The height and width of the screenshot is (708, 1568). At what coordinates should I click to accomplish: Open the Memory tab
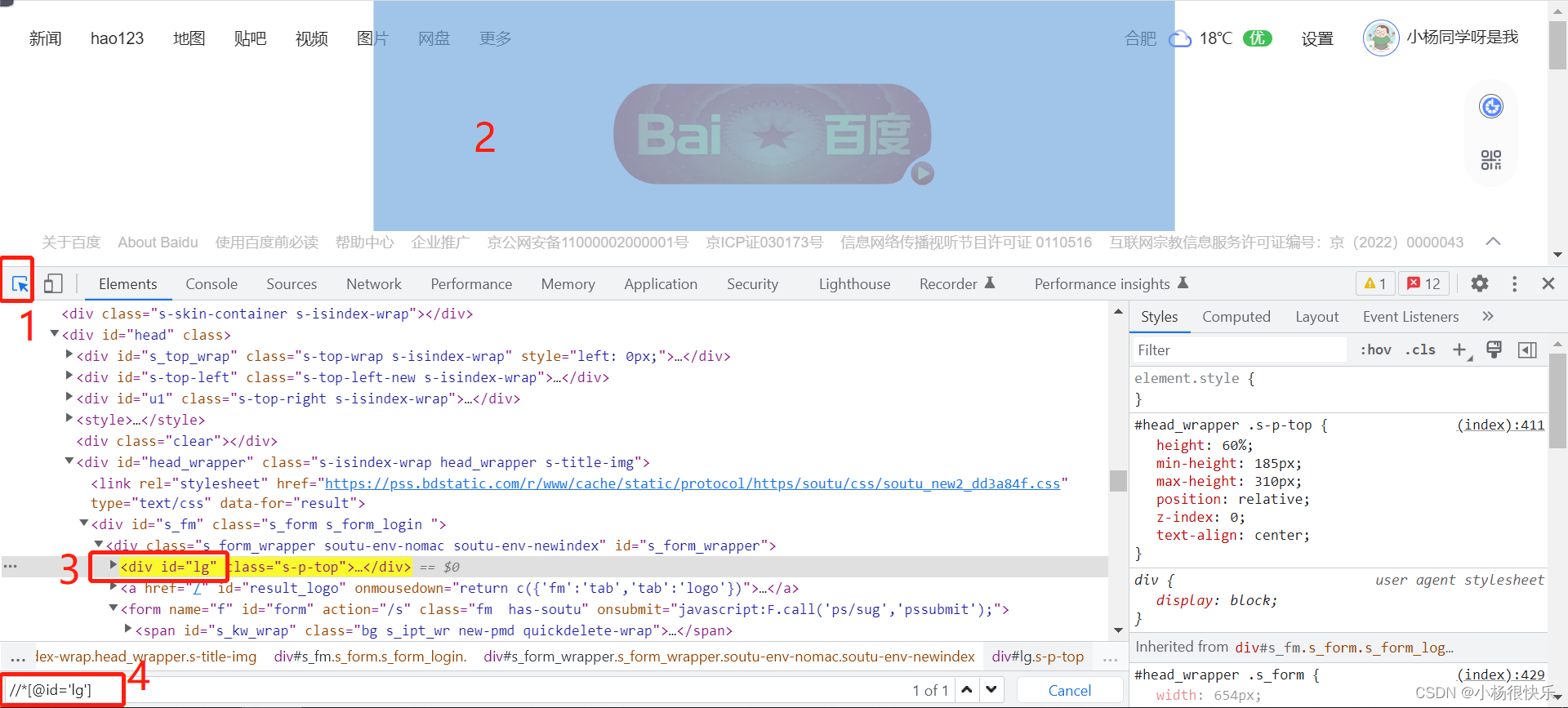[x=568, y=283]
